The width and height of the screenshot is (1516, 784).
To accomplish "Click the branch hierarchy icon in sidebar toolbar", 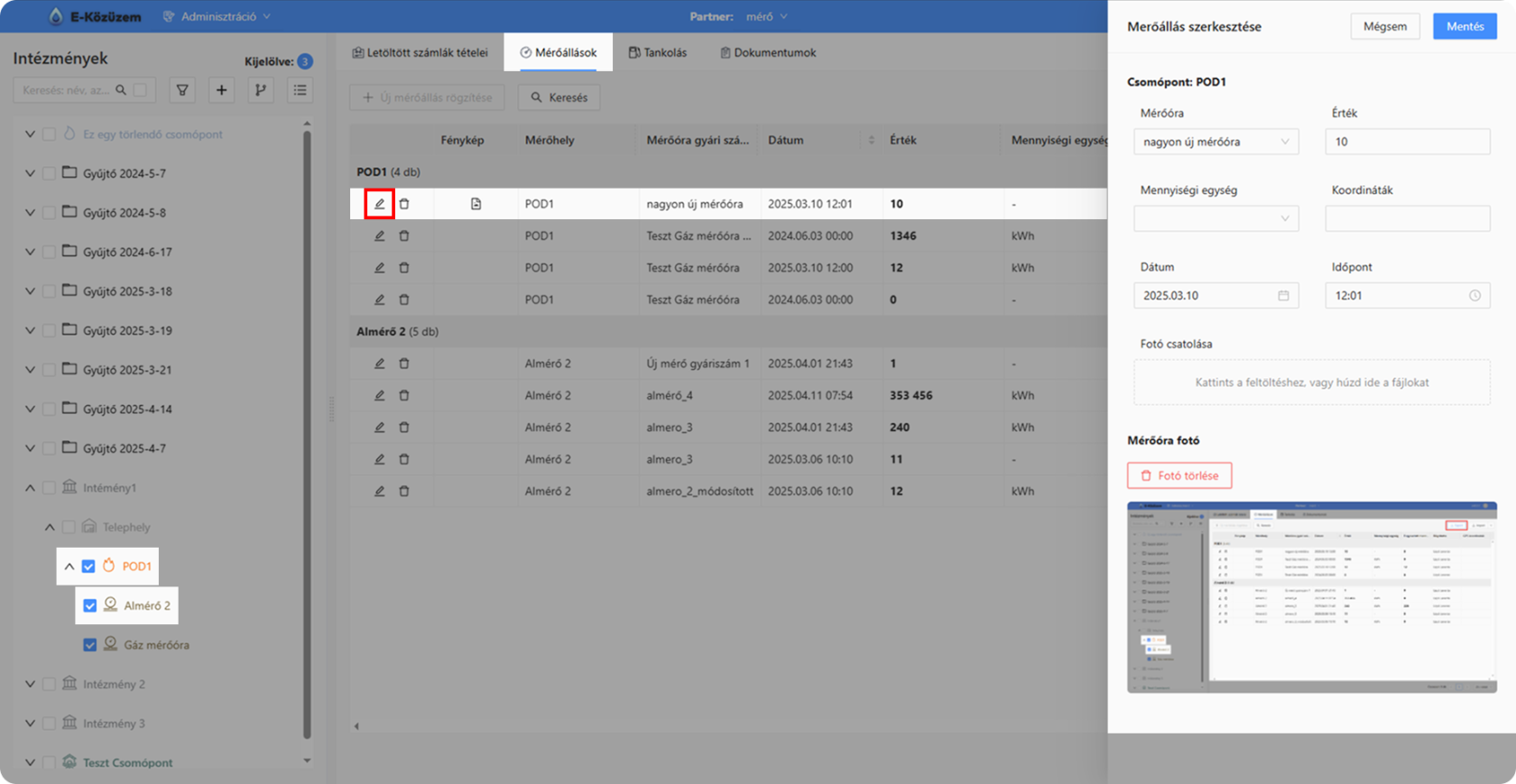I will pos(261,90).
